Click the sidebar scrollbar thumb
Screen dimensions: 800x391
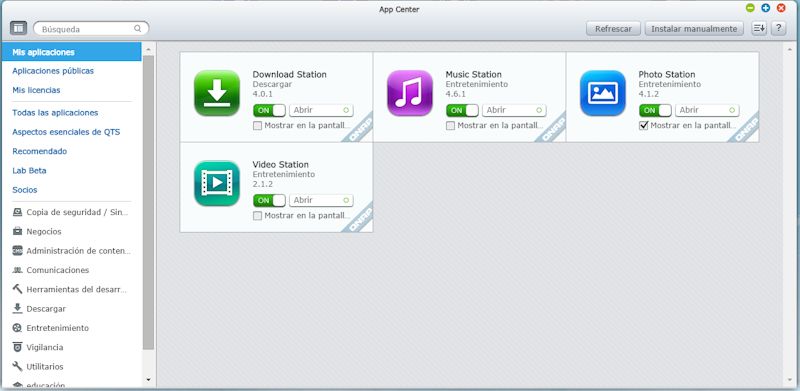point(148,203)
